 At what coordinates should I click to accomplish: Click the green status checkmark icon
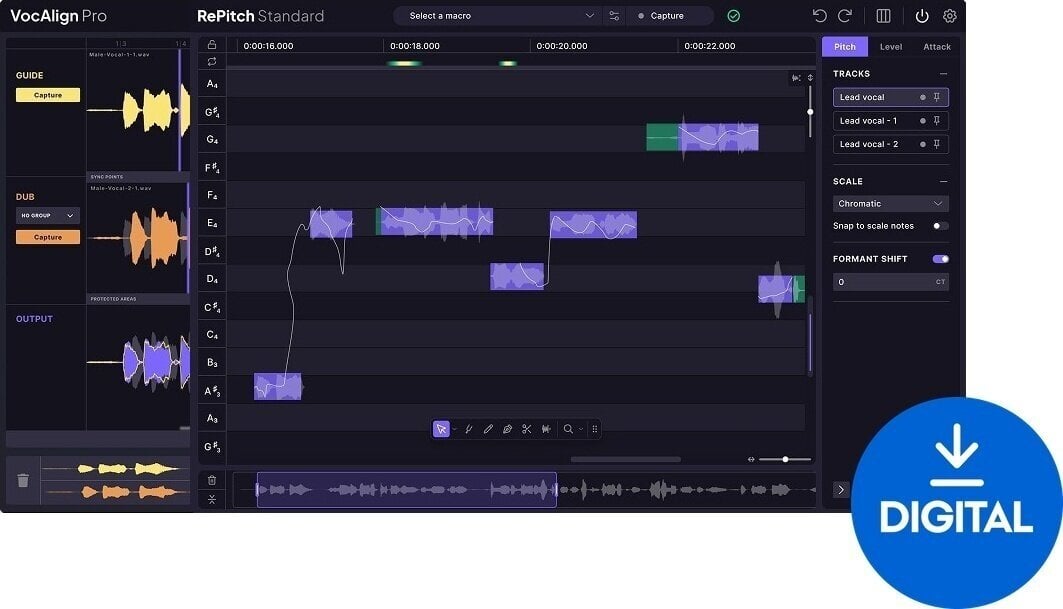point(734,16)
